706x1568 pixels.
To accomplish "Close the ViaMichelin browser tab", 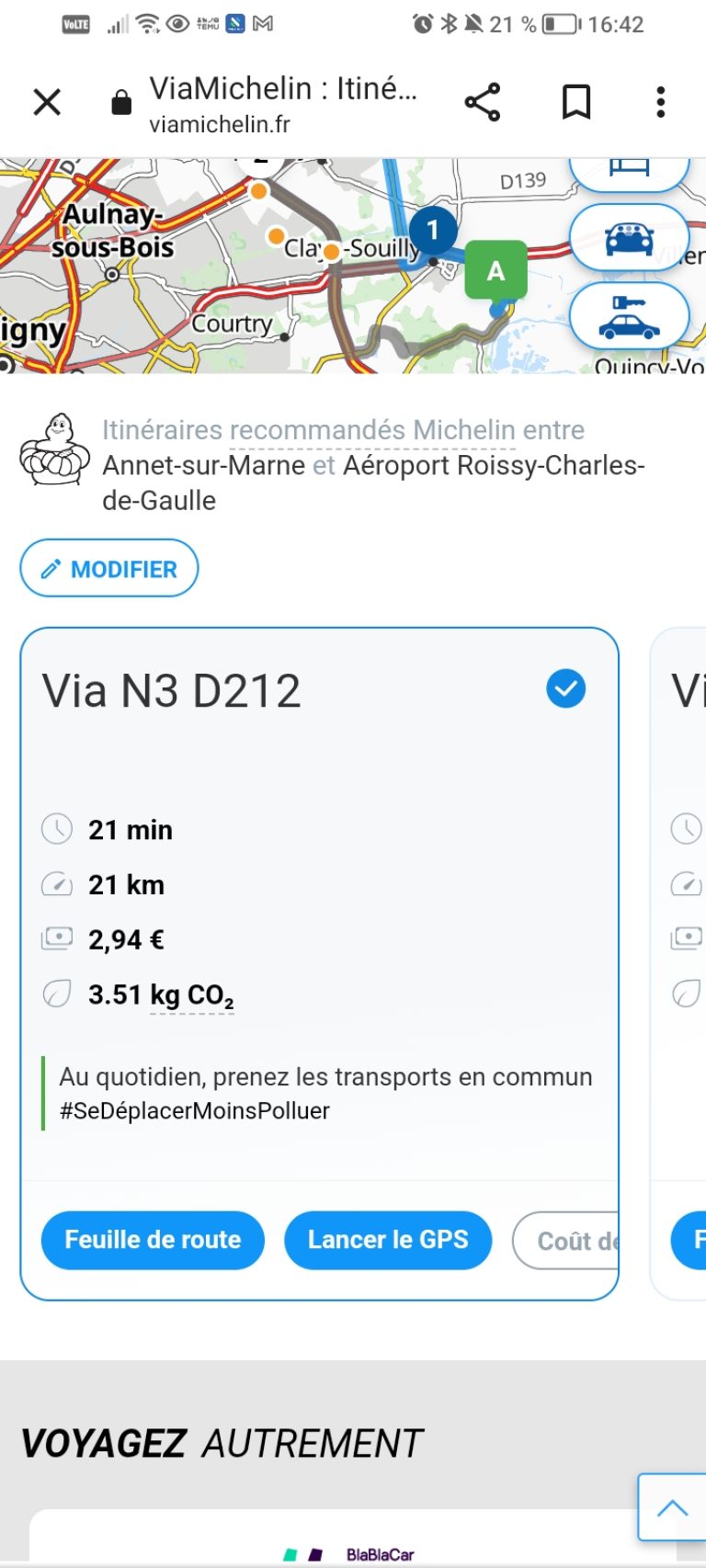I will pyautogui.click(x=47, y=102).
